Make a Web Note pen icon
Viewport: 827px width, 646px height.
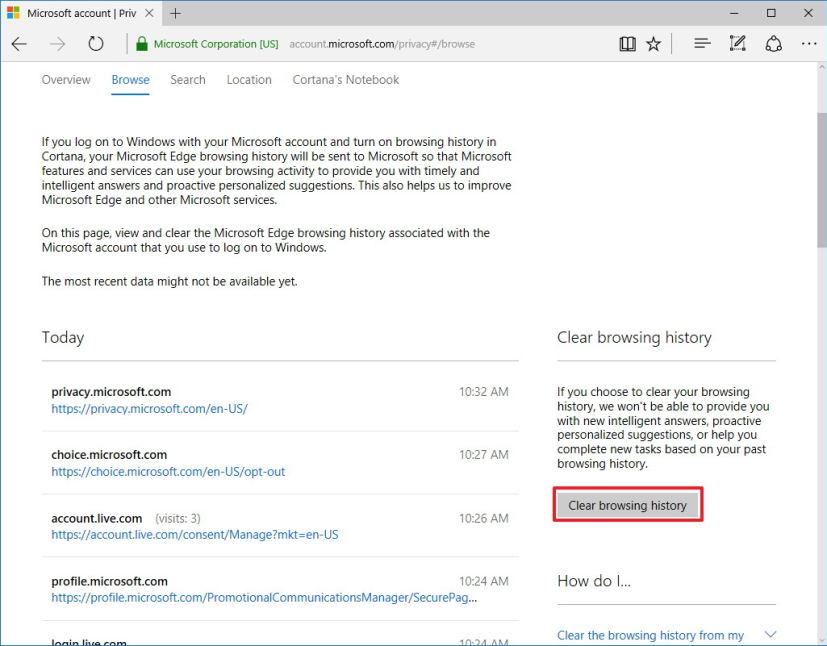point(737,44)
